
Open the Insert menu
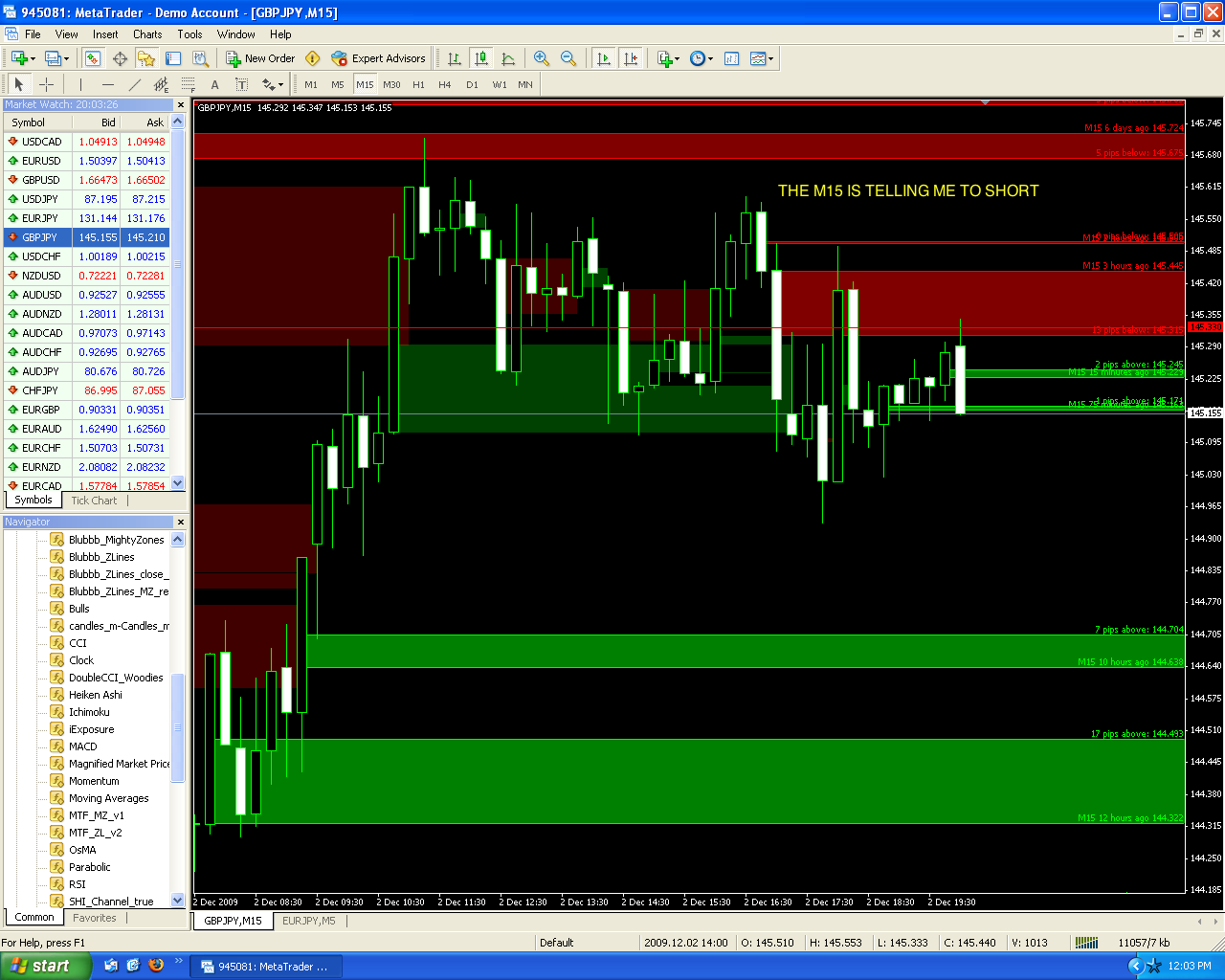pos(105,34)
